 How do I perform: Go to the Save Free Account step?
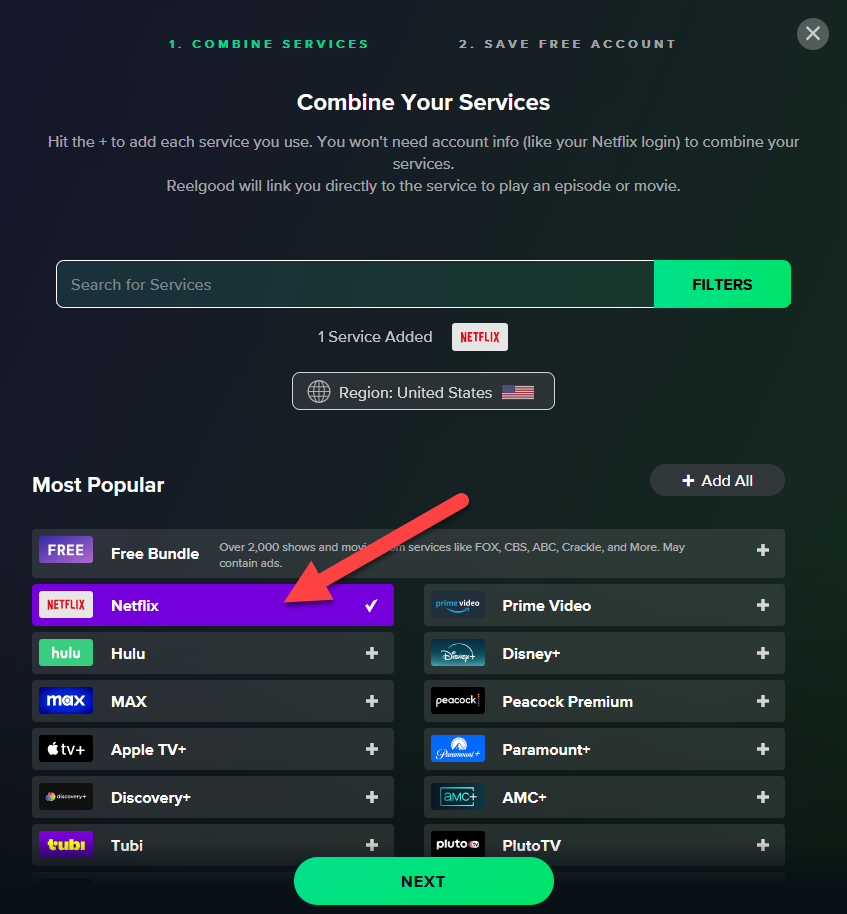click(x=567, y=44)
